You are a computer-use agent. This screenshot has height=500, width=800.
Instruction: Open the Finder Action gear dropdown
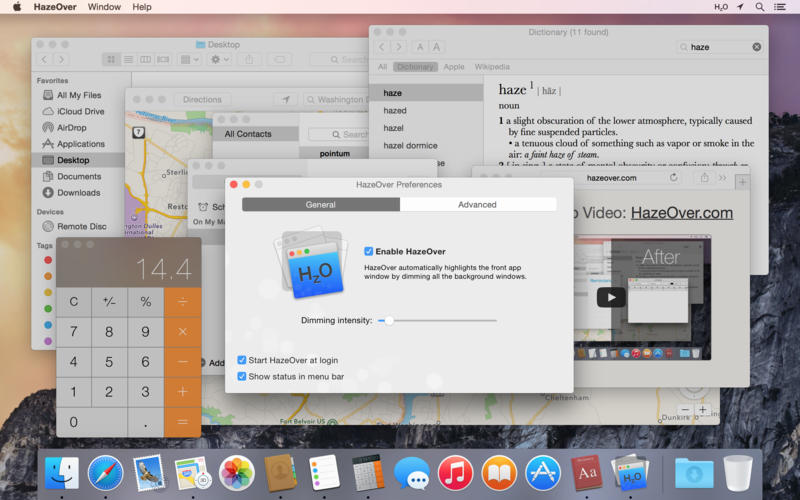[x=217, y=60]
